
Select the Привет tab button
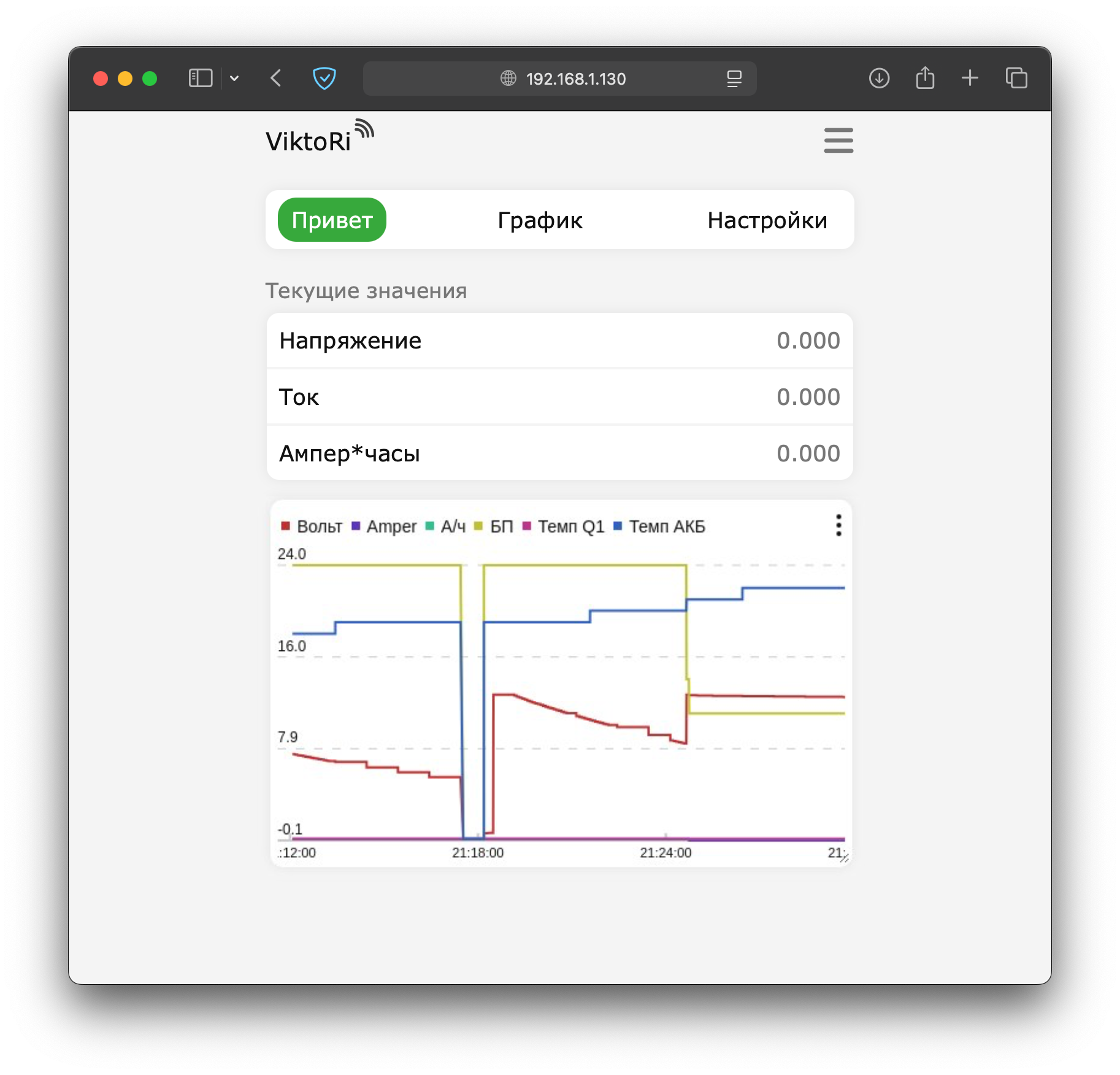tap(332, 220)
